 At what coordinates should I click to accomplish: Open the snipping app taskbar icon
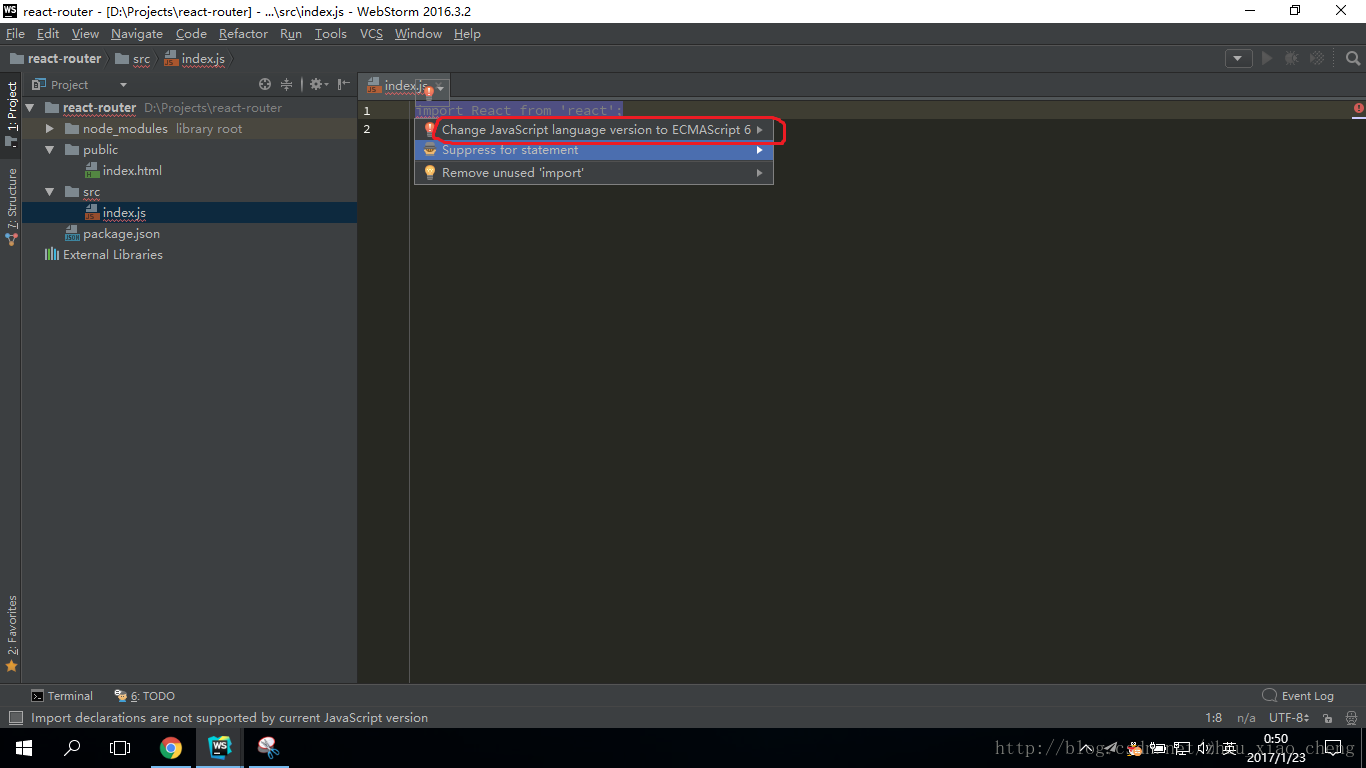coord(268,748)
